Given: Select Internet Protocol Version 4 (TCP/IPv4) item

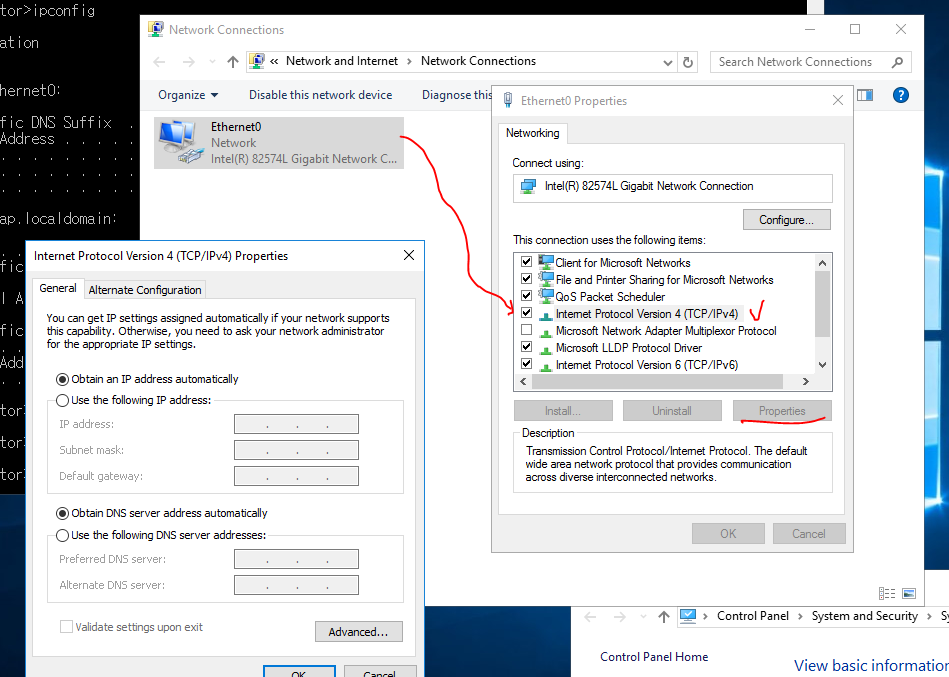Looking at the screenshot, I should click(647, 314).
